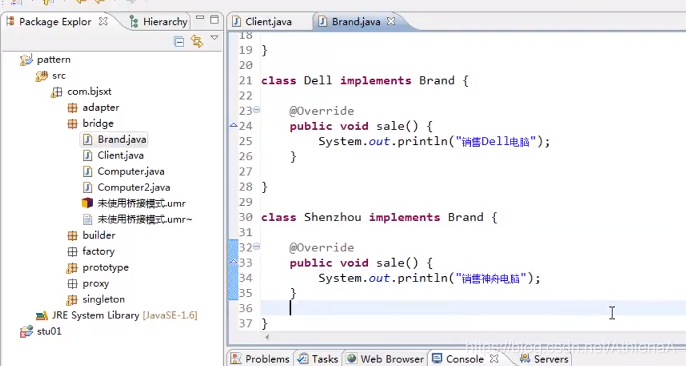
Task: Open Client.java in the package tree
Action: click(x=120, y=155)
